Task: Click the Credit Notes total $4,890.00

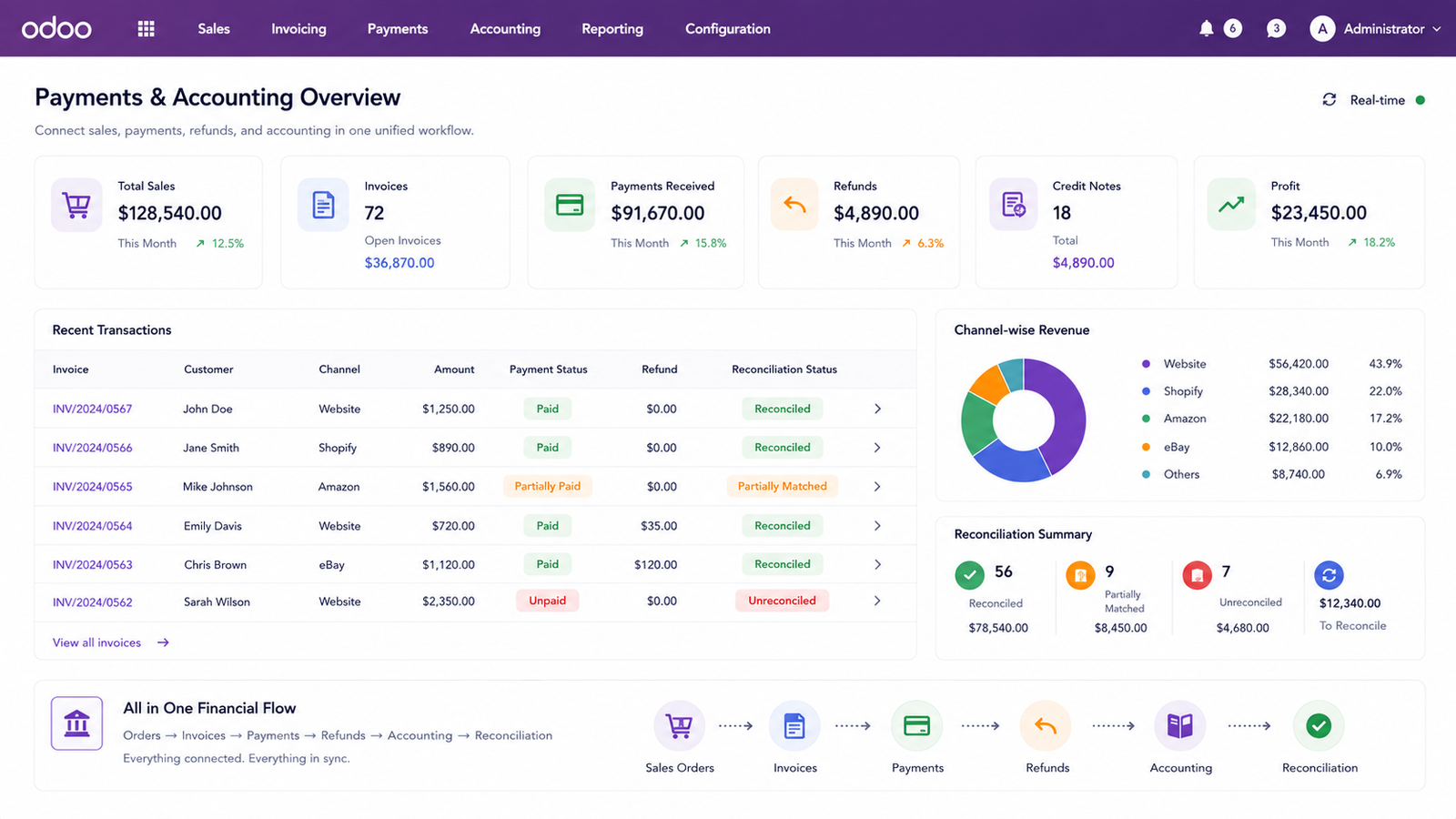Action: [1083, 263]
